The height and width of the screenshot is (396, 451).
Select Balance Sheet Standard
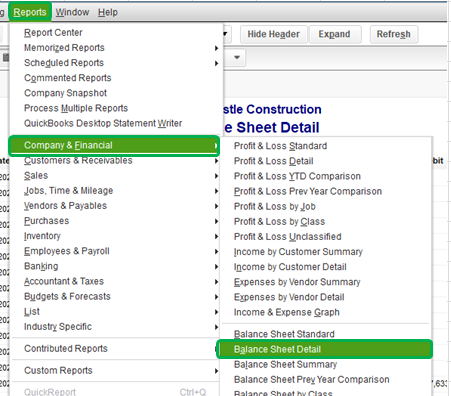coord(326,334)
